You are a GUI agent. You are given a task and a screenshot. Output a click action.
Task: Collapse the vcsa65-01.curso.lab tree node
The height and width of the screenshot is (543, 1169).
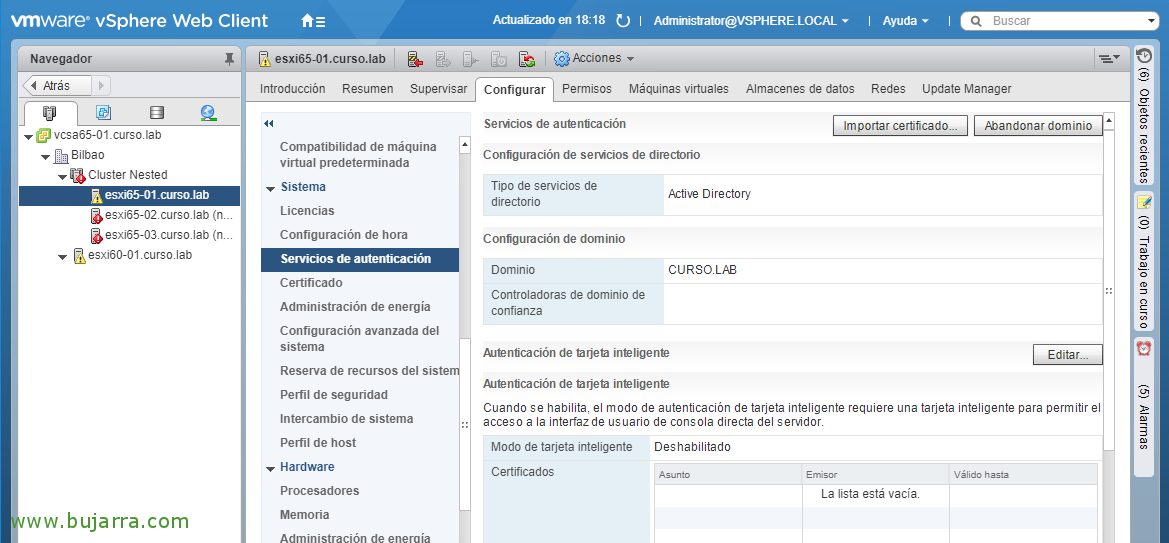(x=29, y=136)
